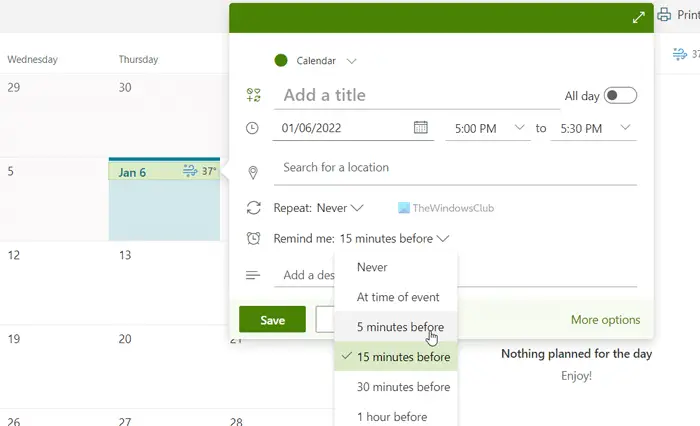The height and width of the screenshot is (426, 700).
Task: Choose 30 minutes before reminder
Action: [396, 387]
